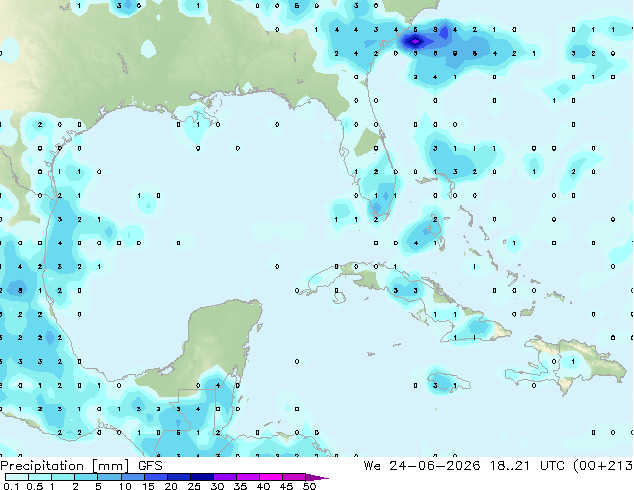Choose the 15–20 mm legend swatch

(x=155, y=477)
